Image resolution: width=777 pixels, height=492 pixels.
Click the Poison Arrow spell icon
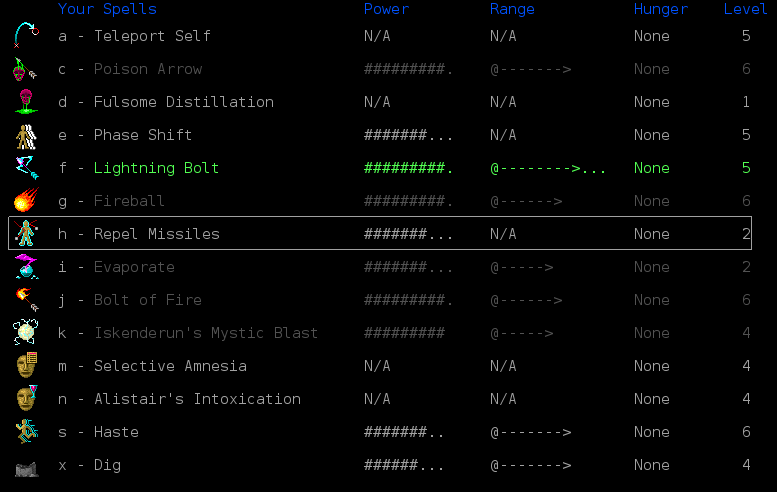[26, 69]
